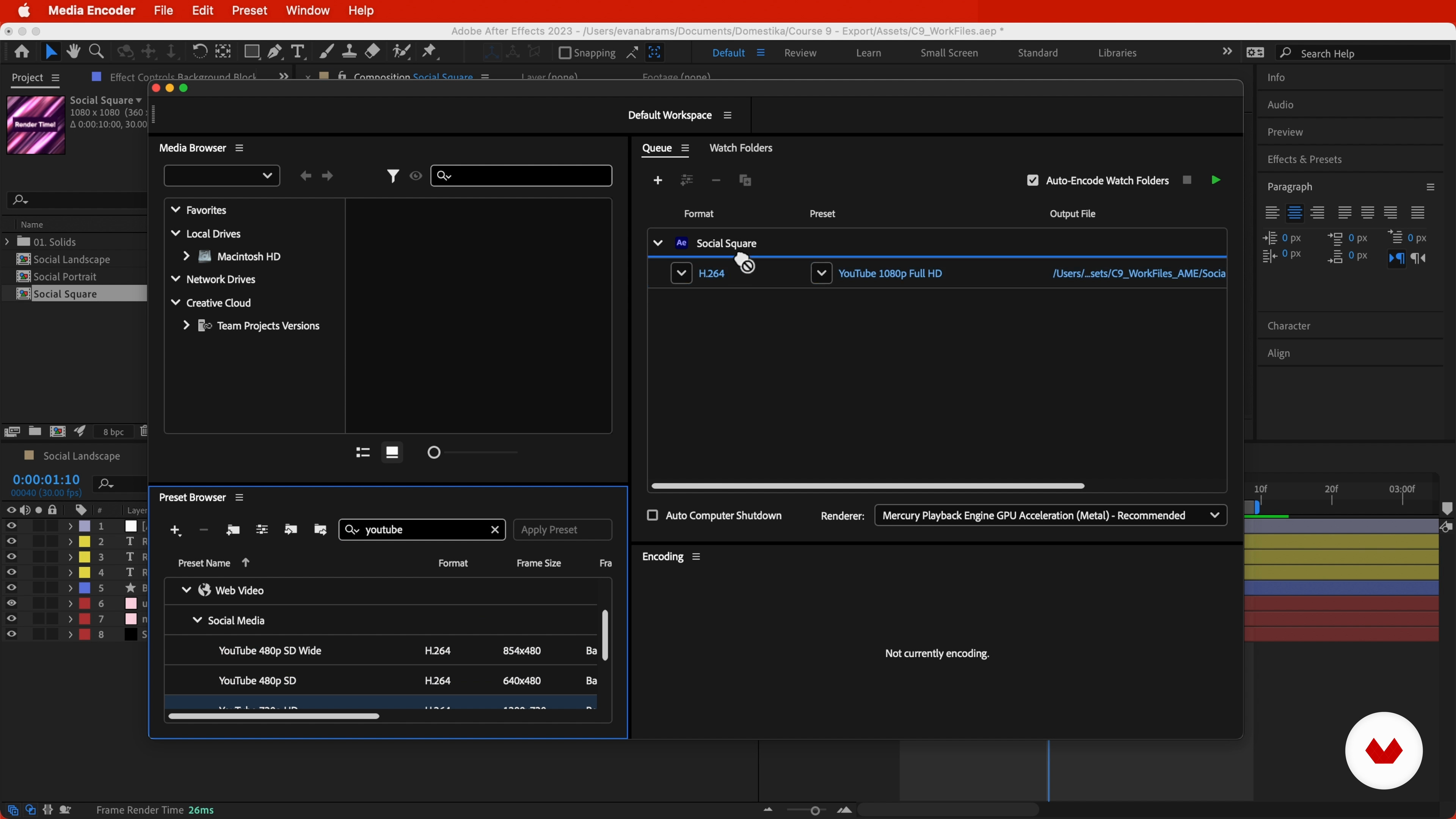Viewport: 1456px width, 819px height.
Task: Duplicate the selected queue item
Action: [x=745, y=180]
